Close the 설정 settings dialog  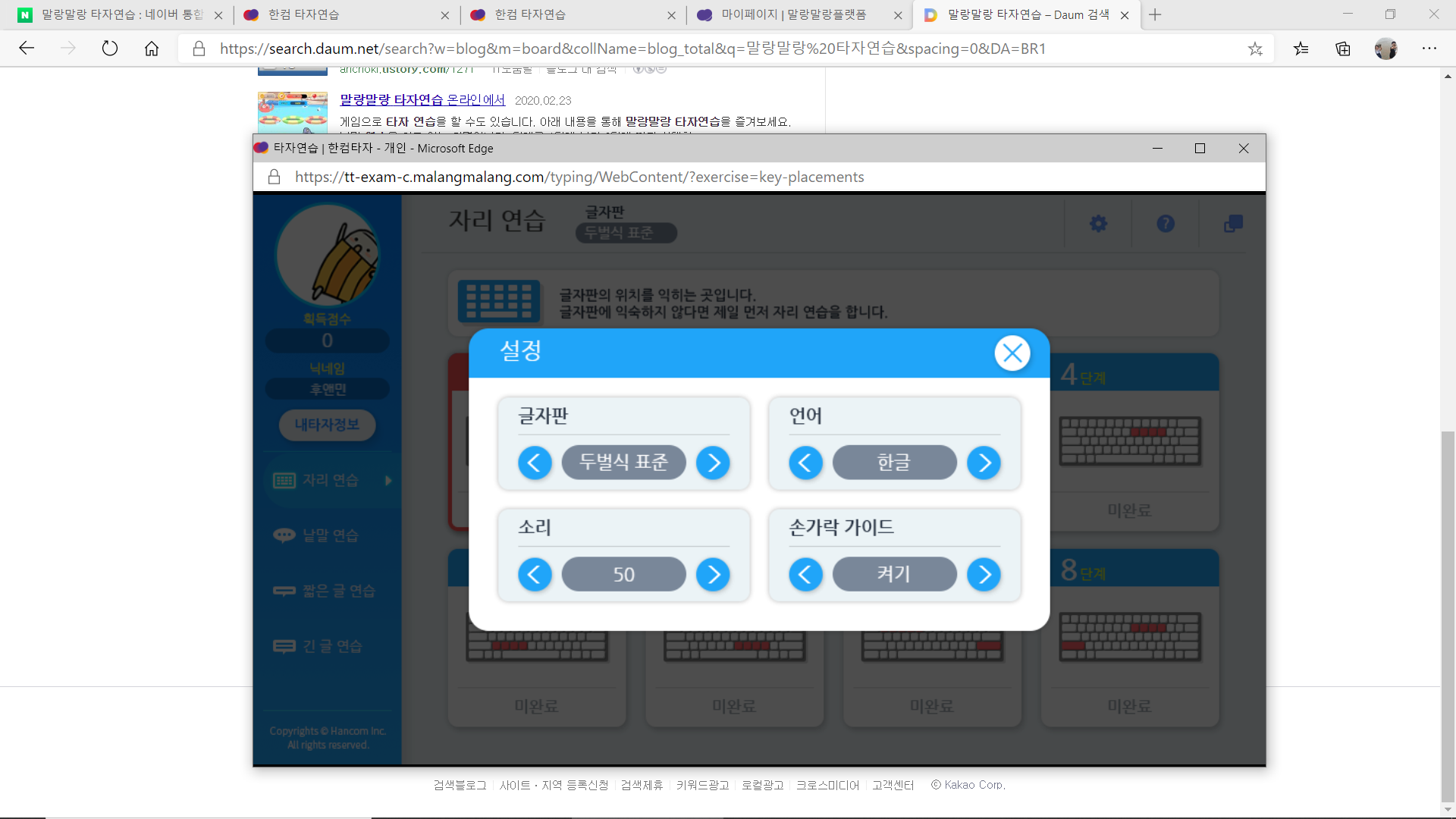[x=1012, y=353]
